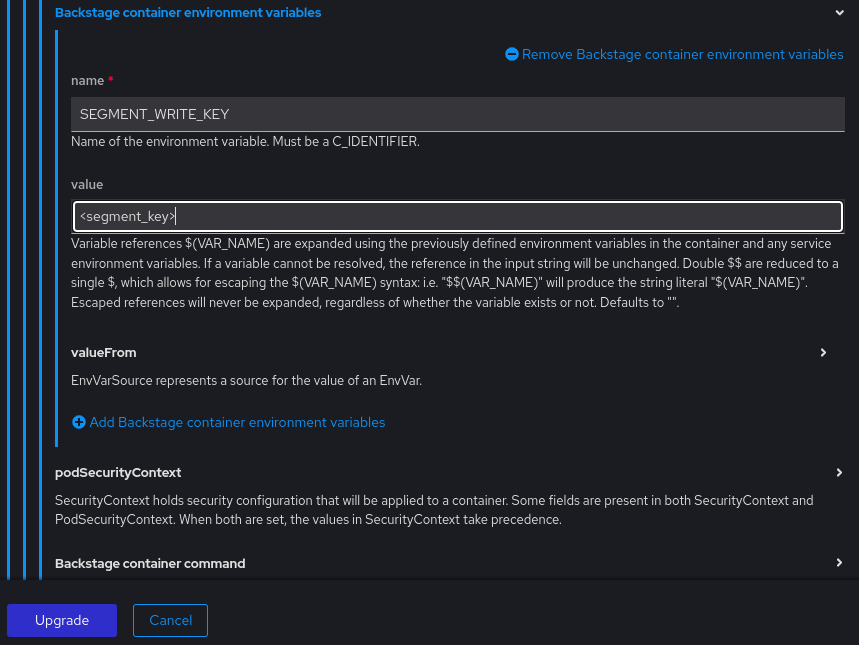
Task: Click the podSecurityContext section label
Action: tap(118, 472)
